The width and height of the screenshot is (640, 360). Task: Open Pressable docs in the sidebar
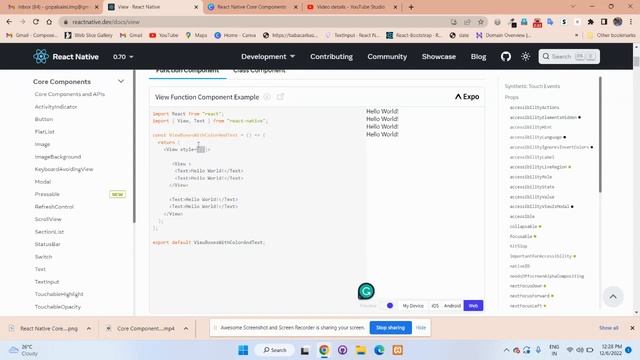click(x=47, y=194)
